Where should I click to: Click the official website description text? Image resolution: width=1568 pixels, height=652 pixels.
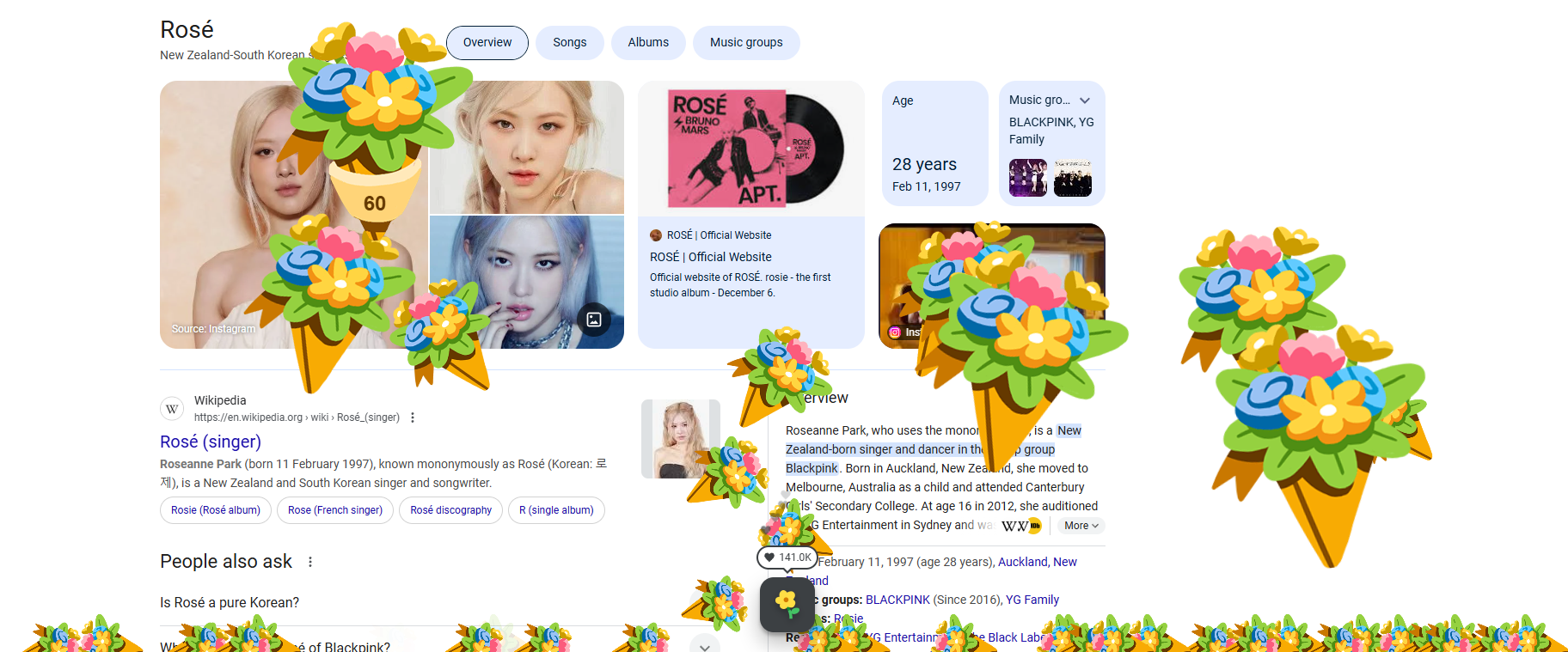740,285
